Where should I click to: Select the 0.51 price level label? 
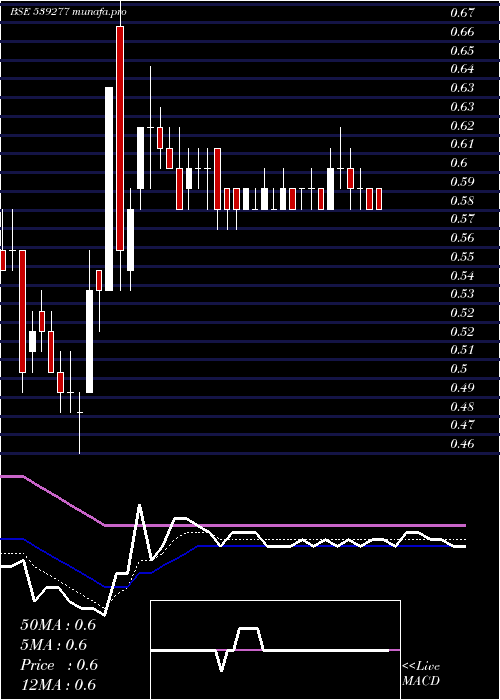point(462,350)
